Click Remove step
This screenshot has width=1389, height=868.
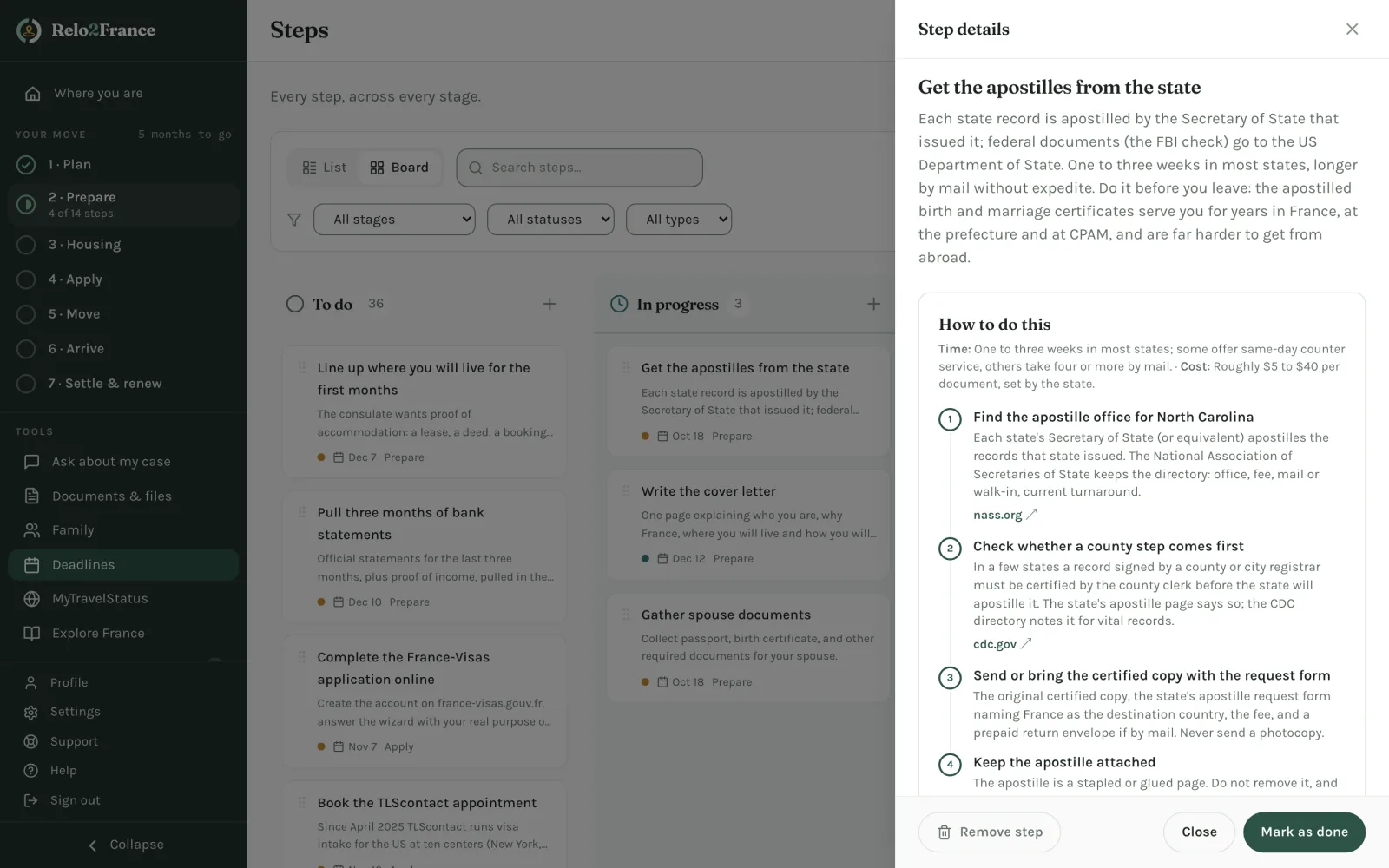point(990,832)
